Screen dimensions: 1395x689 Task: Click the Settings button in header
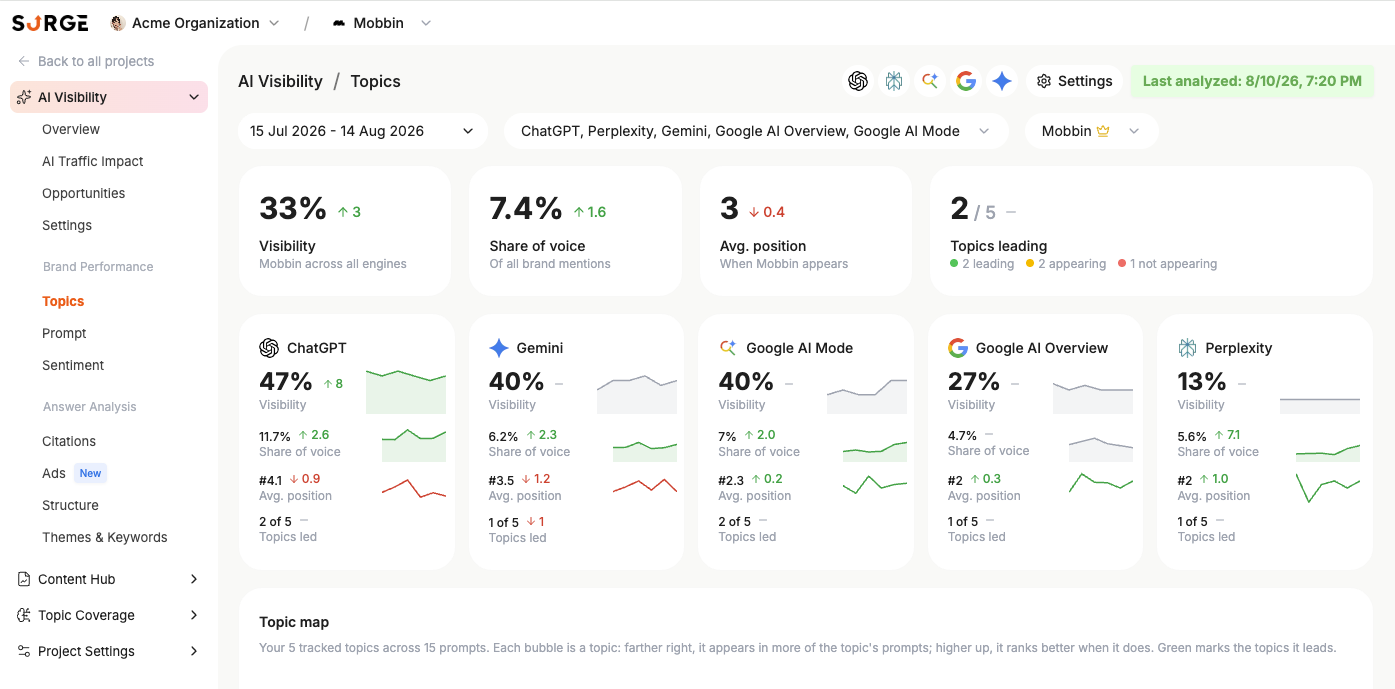pyautogui.click(x=1074, y=81)
